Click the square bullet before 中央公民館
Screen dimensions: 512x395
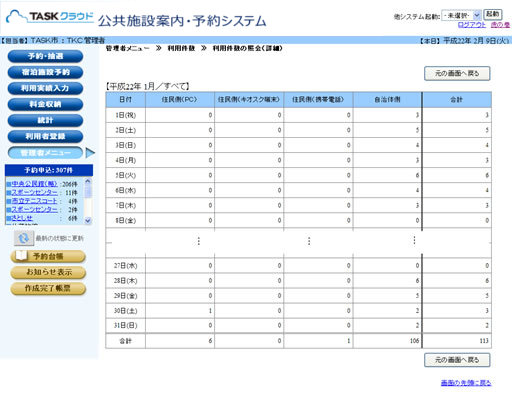tap(9, 184)
